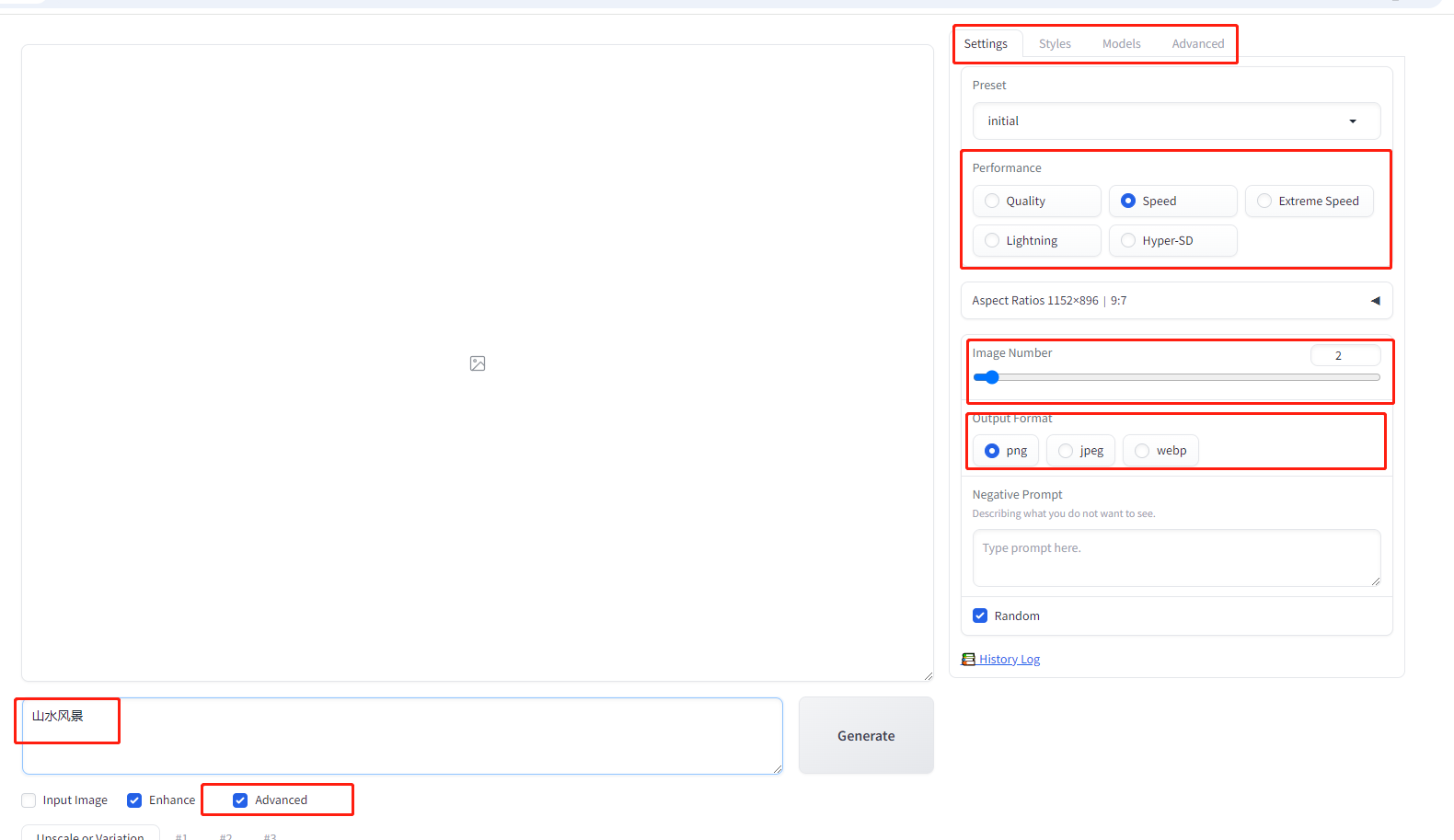The height and width of the screenshot is (840, 1454).
Task: Enable the Input Image checkbox
Action: tap(29, 800)
